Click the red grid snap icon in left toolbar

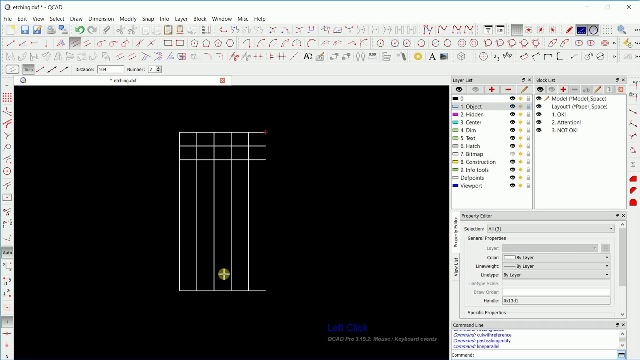click(x=7, y=98)
